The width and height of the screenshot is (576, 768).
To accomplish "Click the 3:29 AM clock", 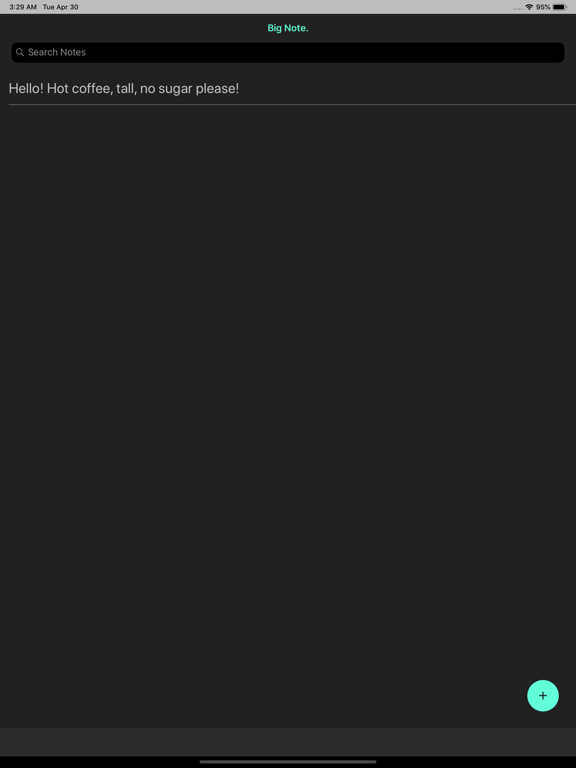I will (x=23, y=7).
